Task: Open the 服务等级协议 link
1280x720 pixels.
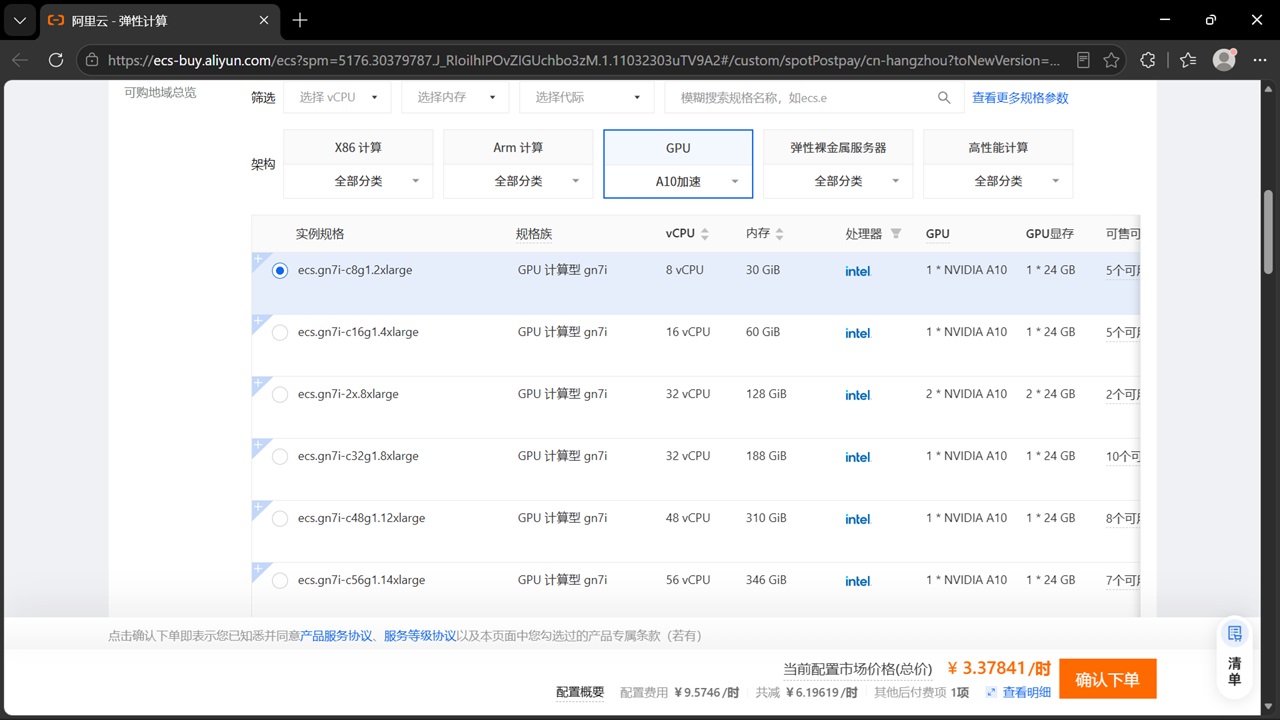Action: click(420, 636)
